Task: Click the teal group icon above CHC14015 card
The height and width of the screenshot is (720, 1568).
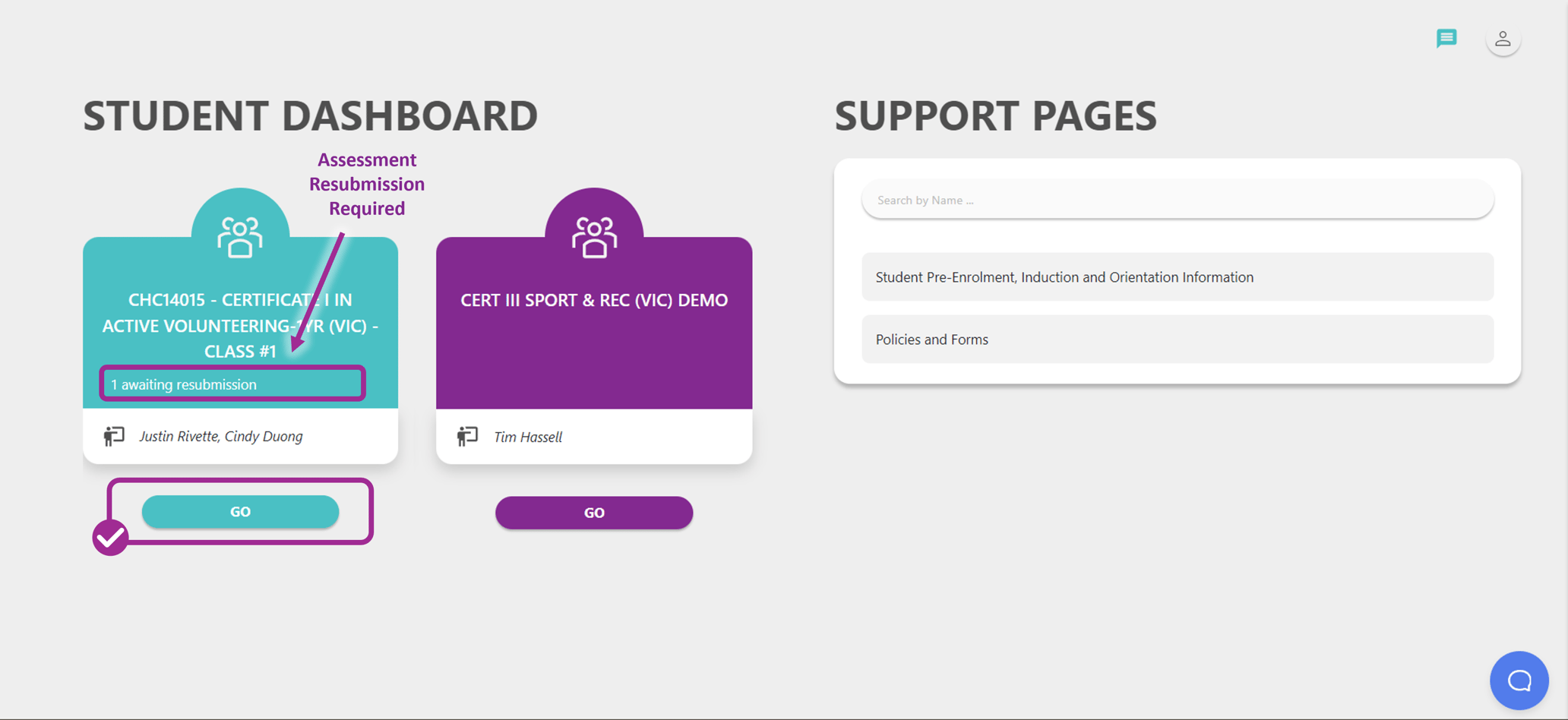Action: (240, 236)
